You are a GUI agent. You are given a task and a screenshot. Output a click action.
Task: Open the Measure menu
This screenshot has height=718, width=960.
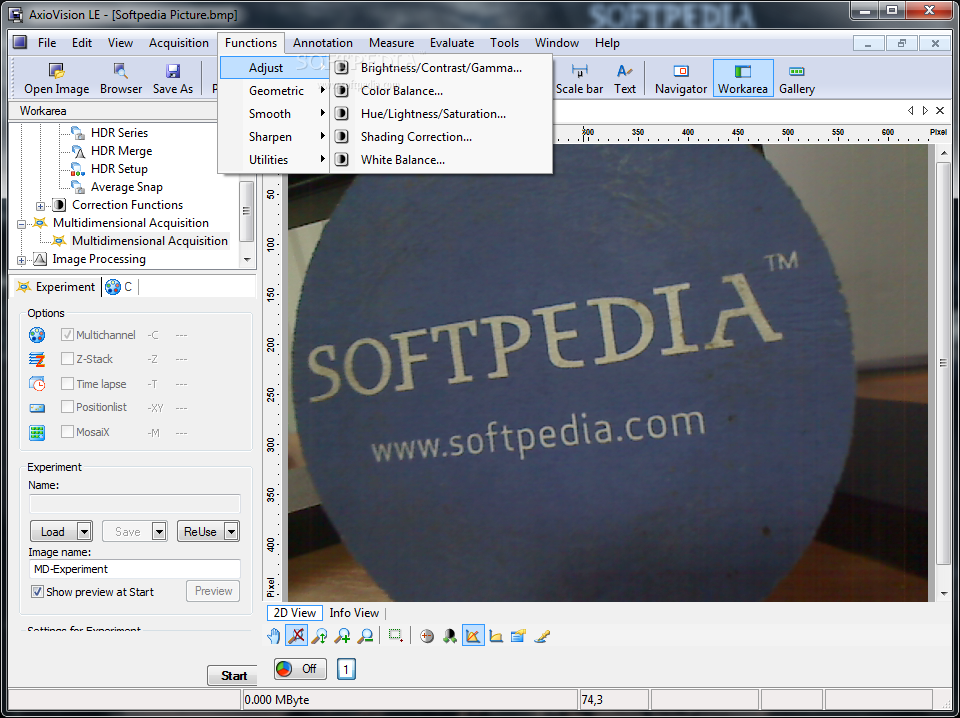(x=391, y=43)
